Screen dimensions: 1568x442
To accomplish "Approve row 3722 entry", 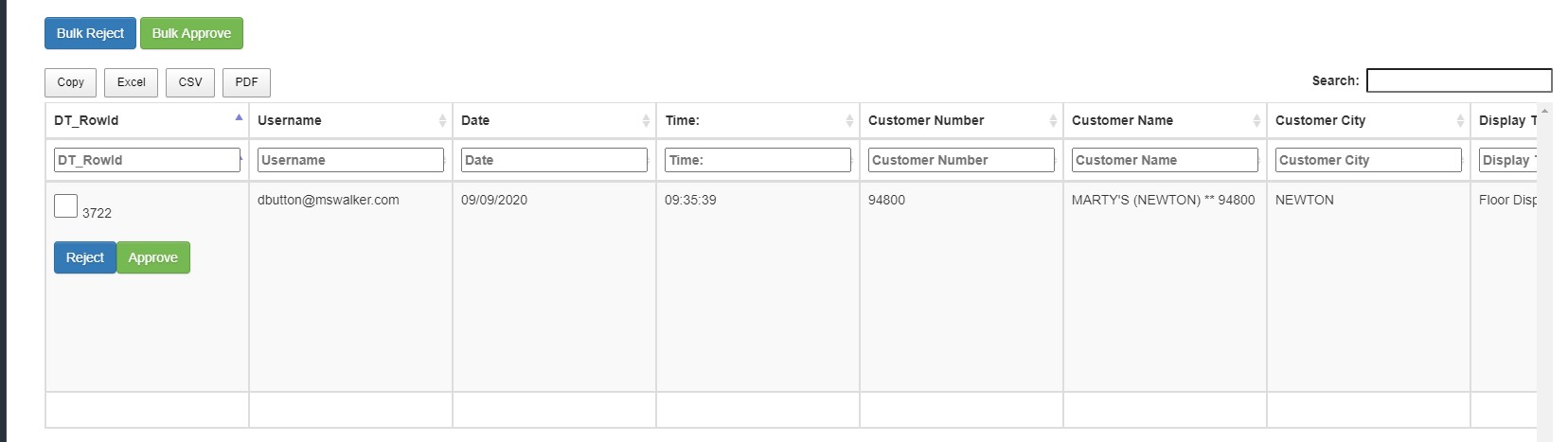I will pos(153,257).
